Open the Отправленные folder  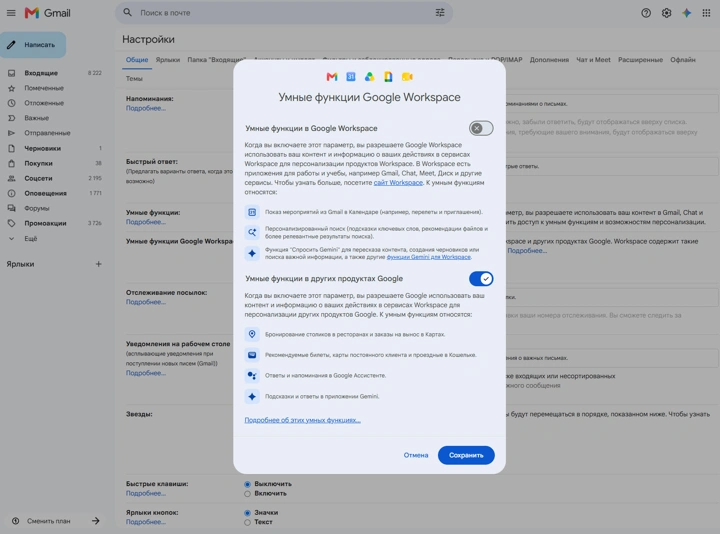coord(55,133)
